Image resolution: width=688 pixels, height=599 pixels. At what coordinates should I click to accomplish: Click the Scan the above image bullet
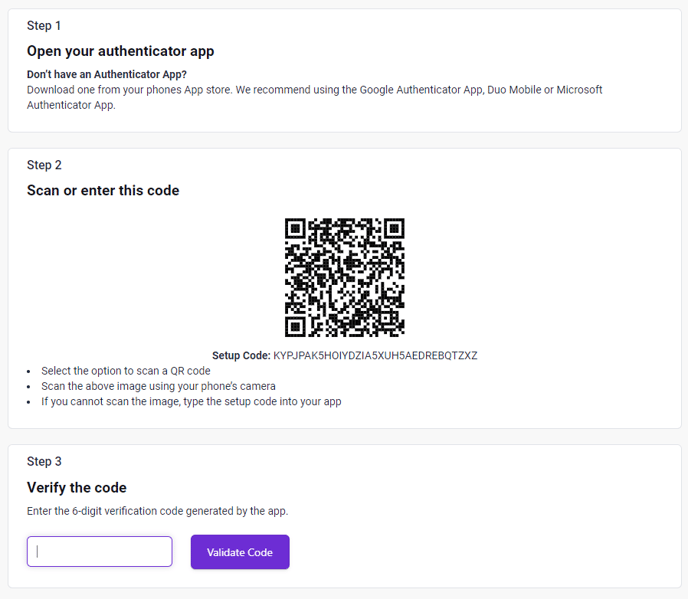[158, 386]
